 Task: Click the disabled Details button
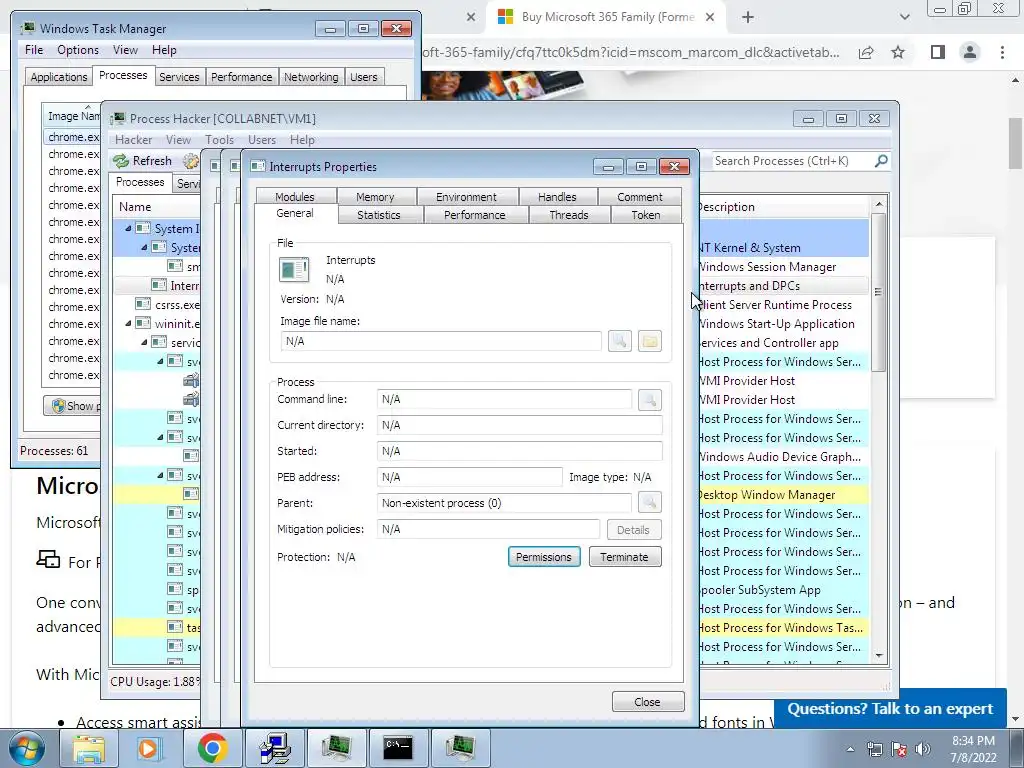(x=633, y=530)
